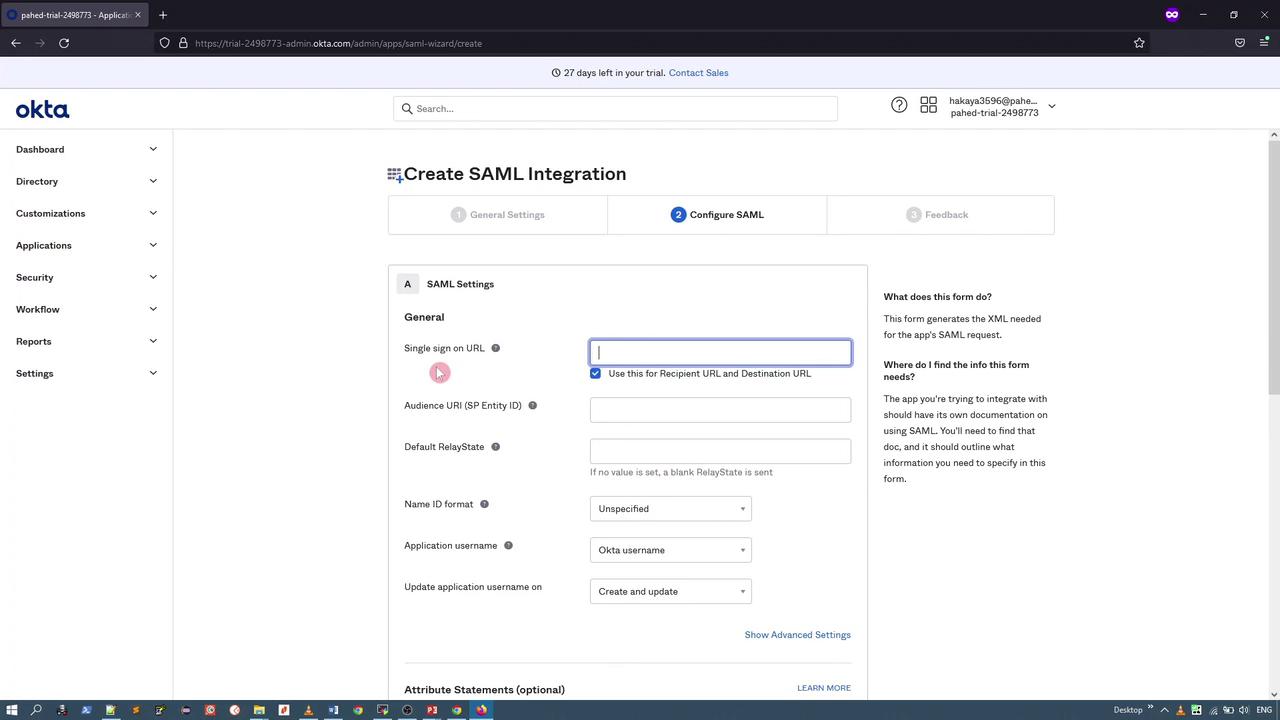Click the Search field in header

tap(615, 109)
